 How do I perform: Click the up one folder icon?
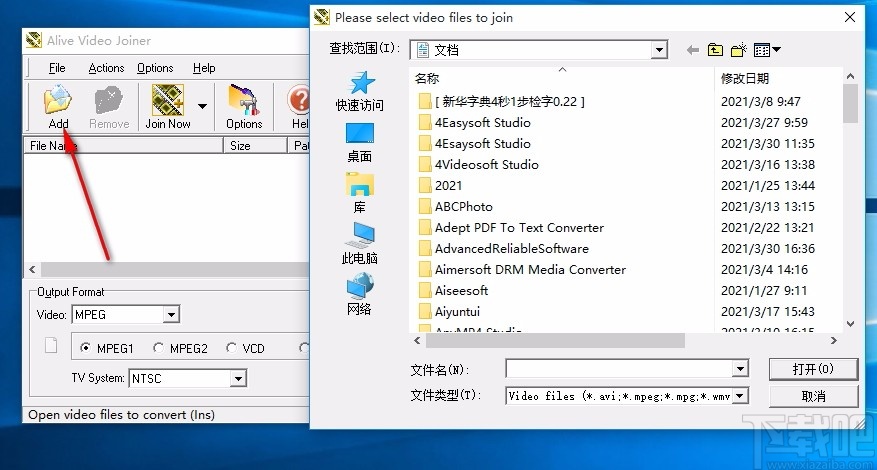coord(715,50)
